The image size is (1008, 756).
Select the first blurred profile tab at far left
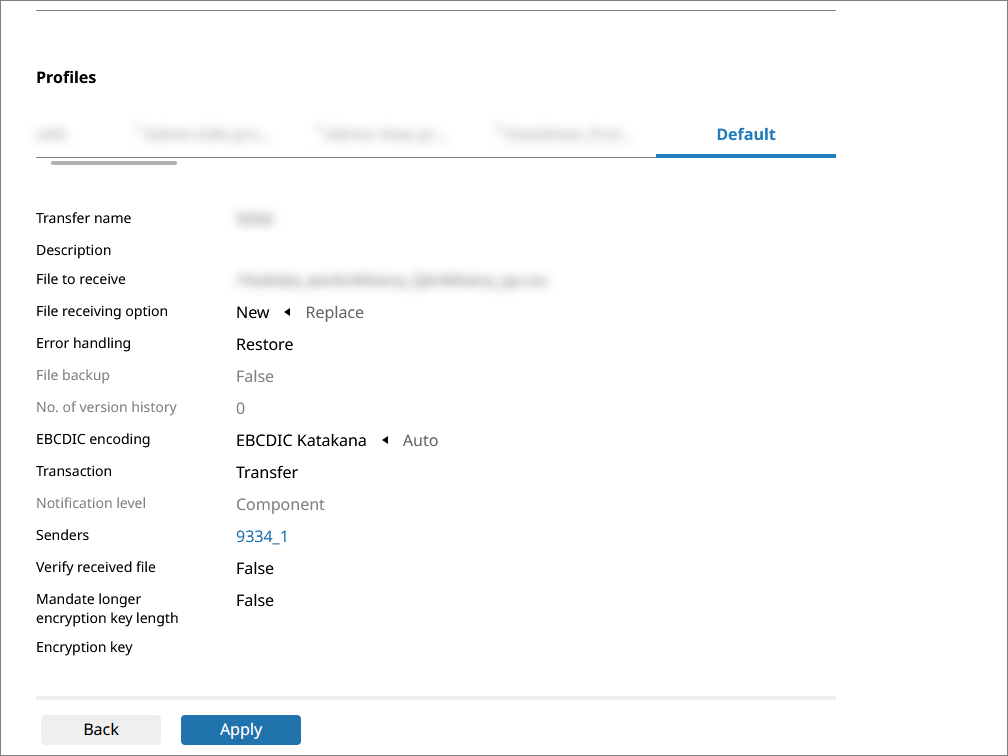[52, 134]
